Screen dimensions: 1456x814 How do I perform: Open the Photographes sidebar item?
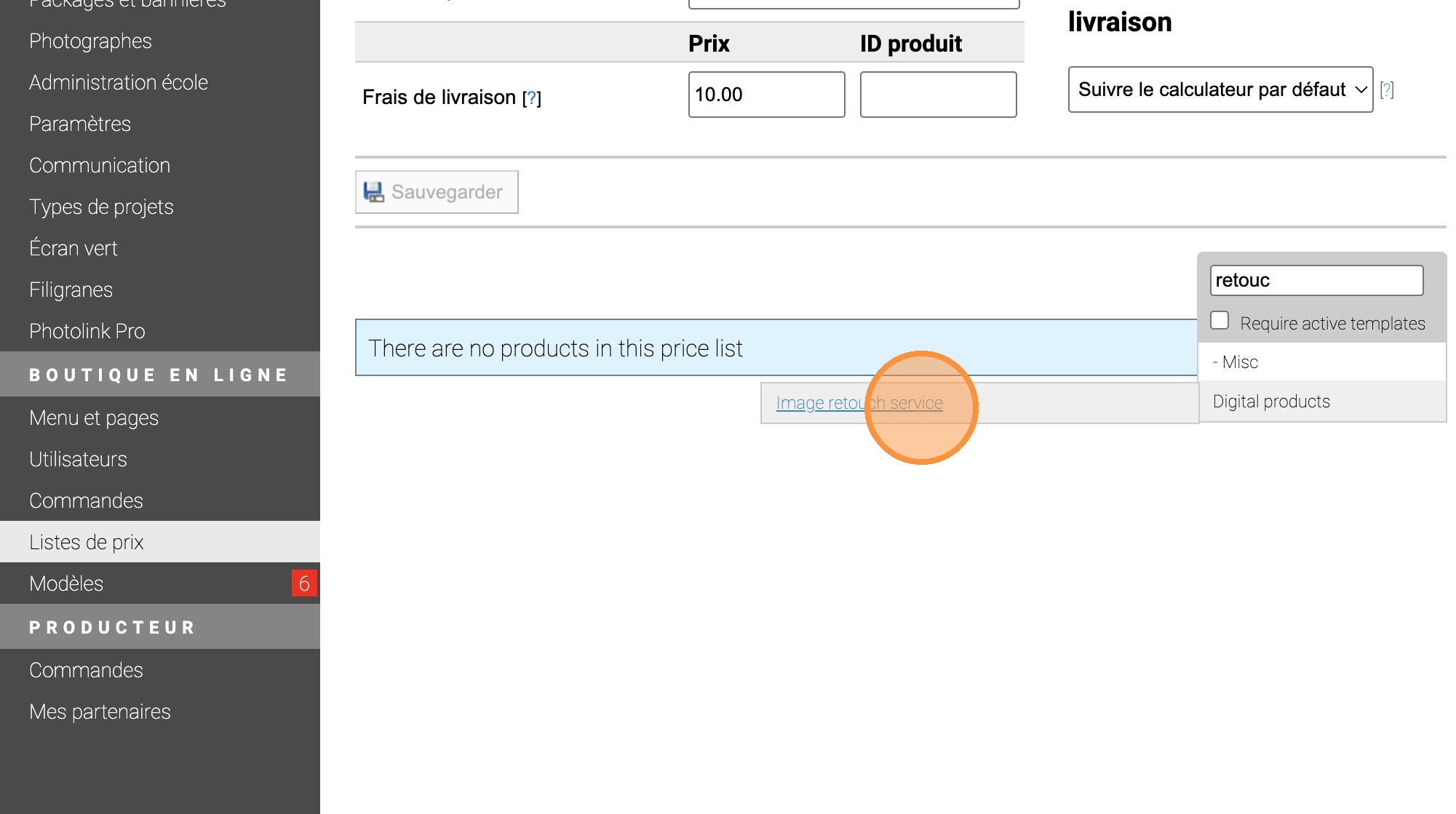(x=90, y=41)
